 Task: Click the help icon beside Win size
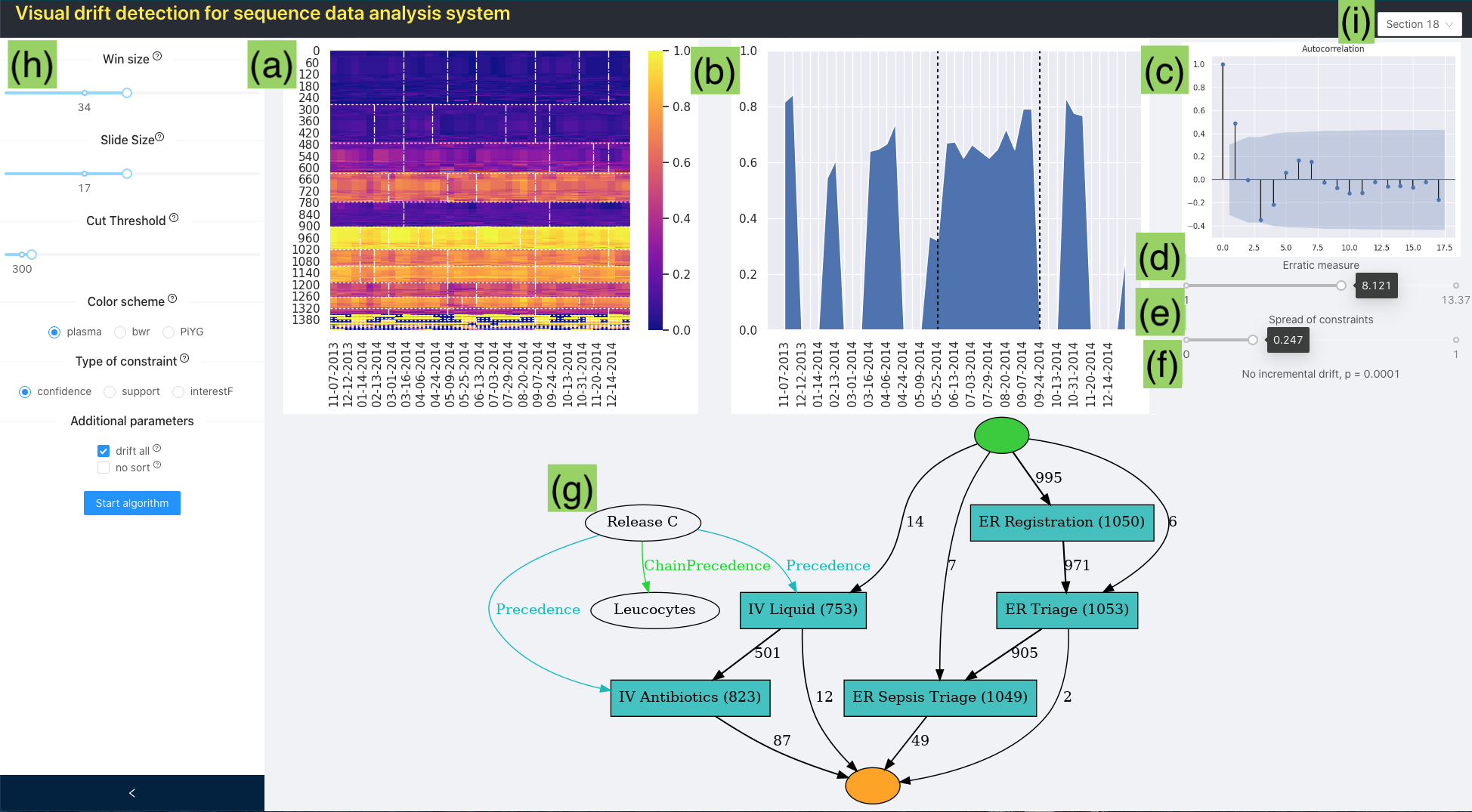pyautogui.click(x=157, y=57)
